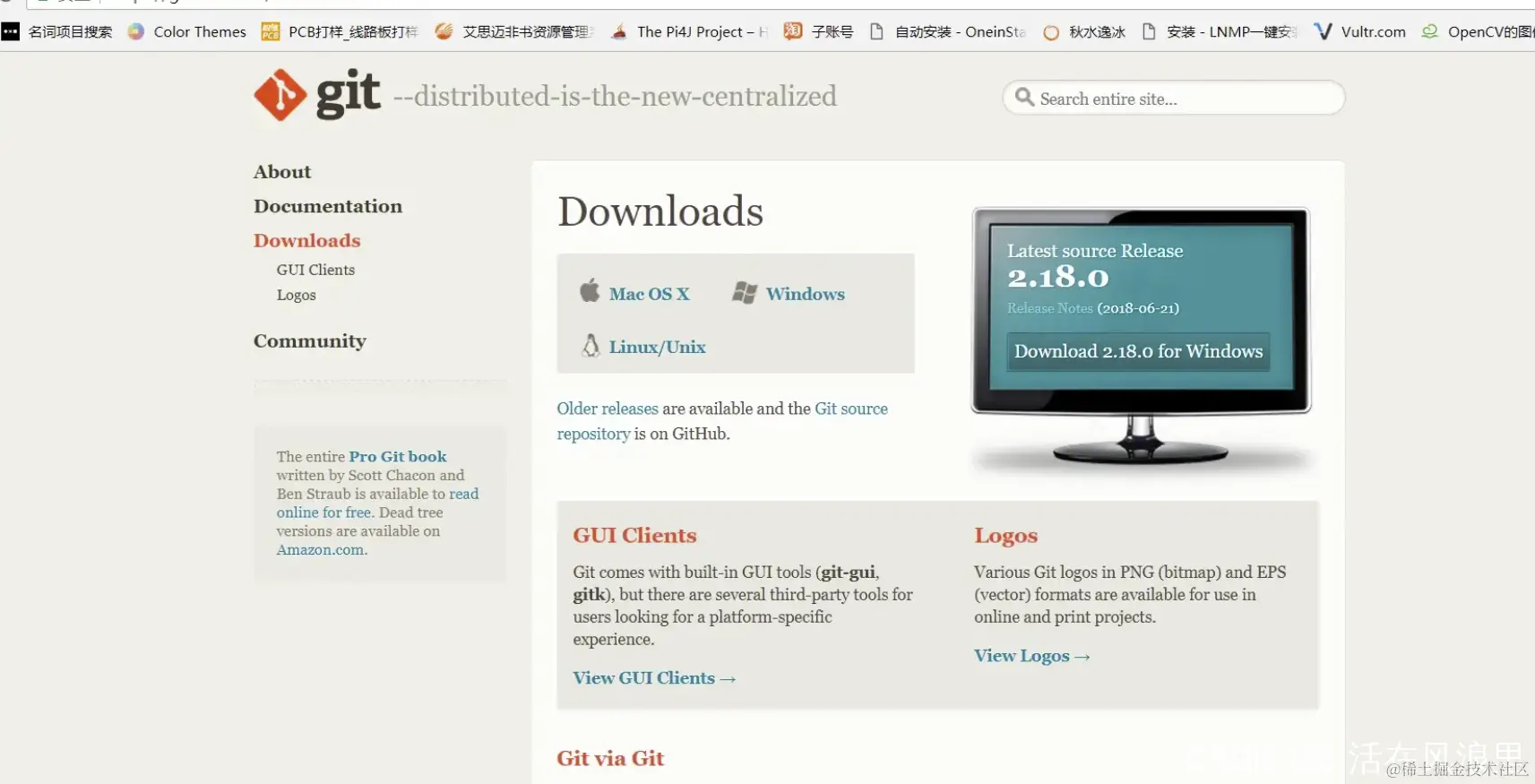The width and height of the screenshot is (1535, 784).
Task: Click Download 2.18.0 for Windows button
Action: pyautogui.click(x=1138, y=351)
